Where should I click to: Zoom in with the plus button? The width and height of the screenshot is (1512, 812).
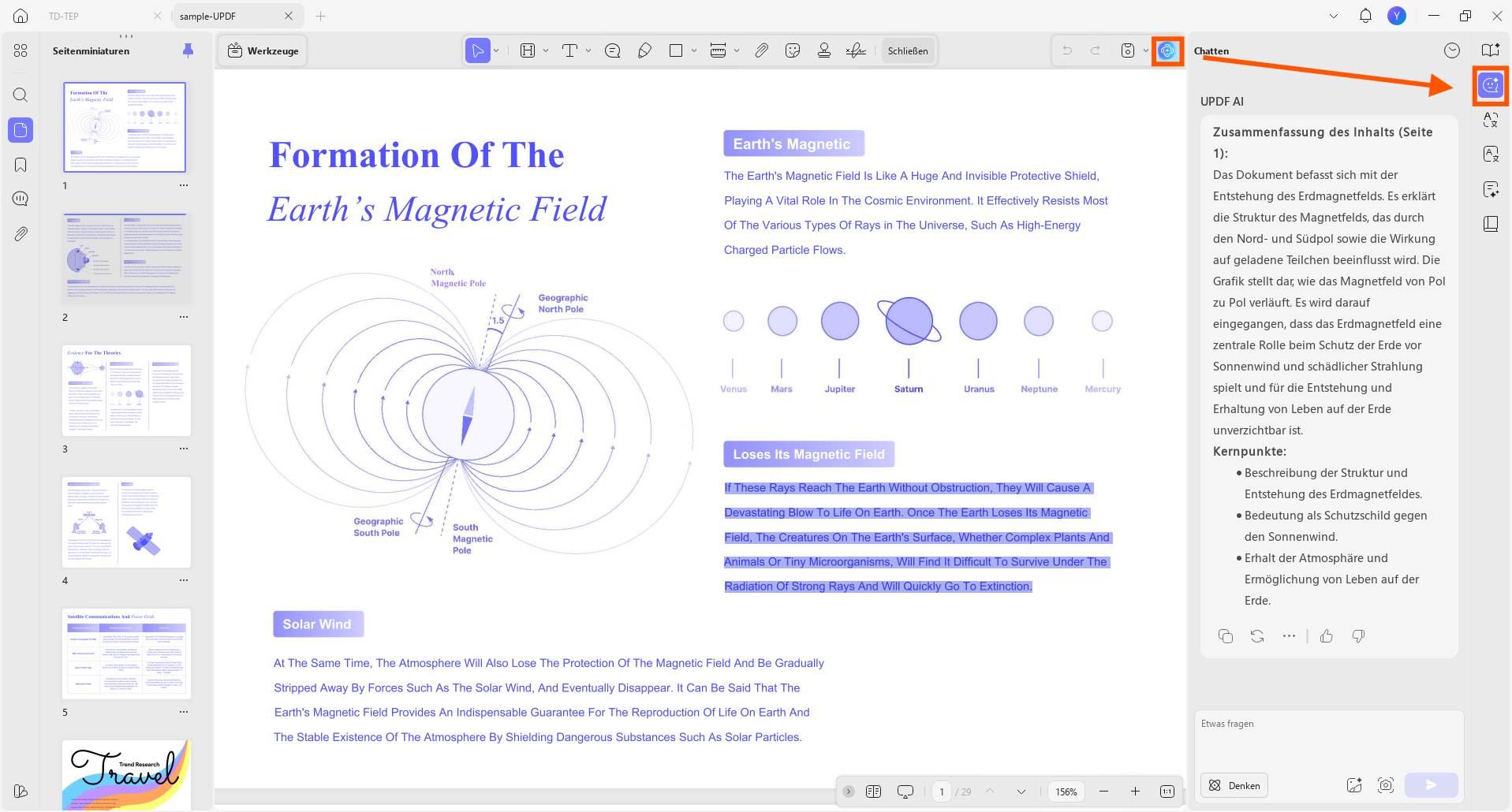coord(1135,792)
